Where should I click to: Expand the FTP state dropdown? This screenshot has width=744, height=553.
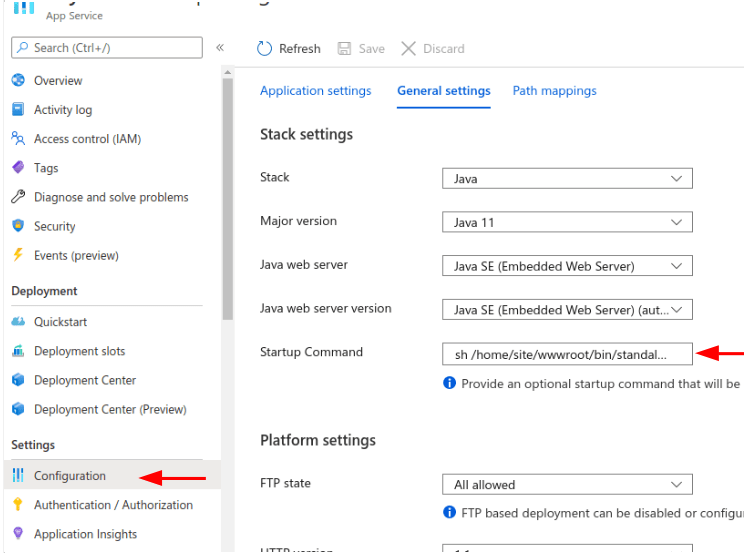[x=566, y=485]
